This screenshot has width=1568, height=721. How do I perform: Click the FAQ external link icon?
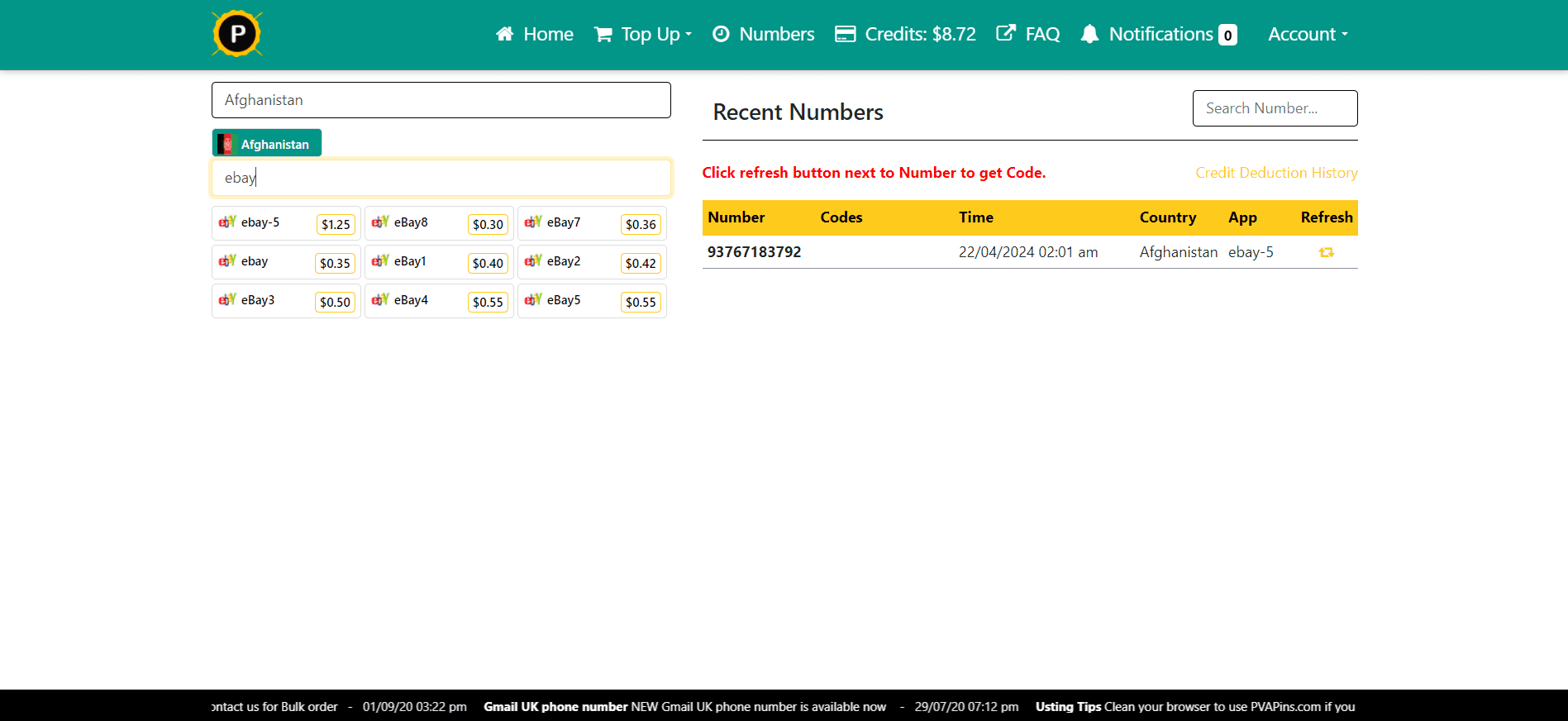[1006, 33]
